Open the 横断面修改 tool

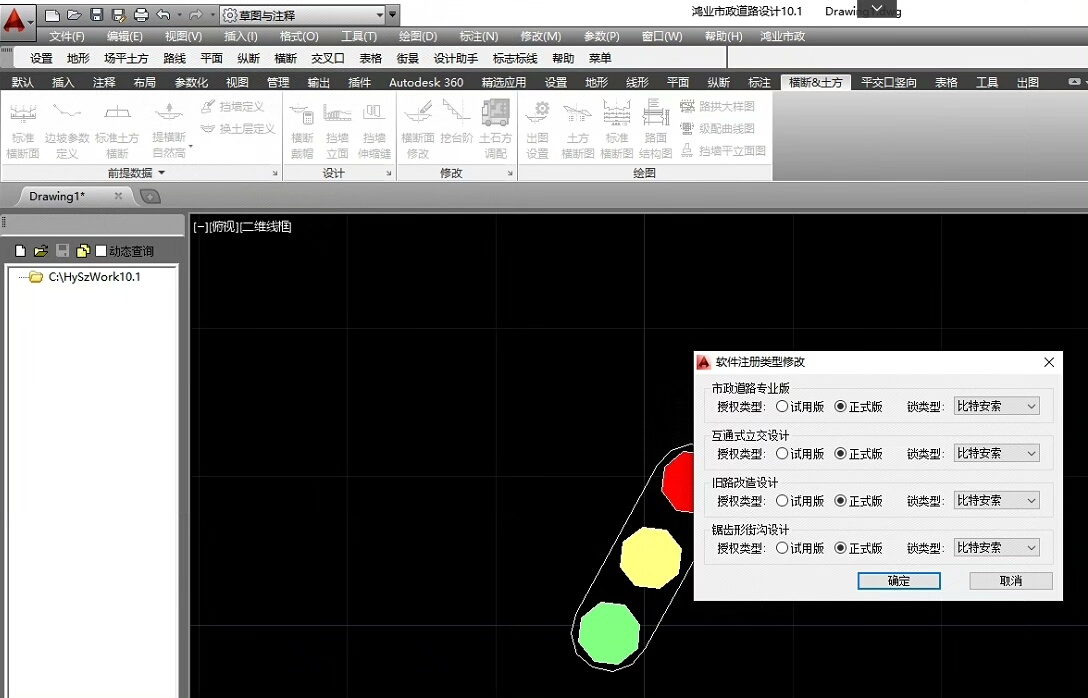tap(418, 130)
